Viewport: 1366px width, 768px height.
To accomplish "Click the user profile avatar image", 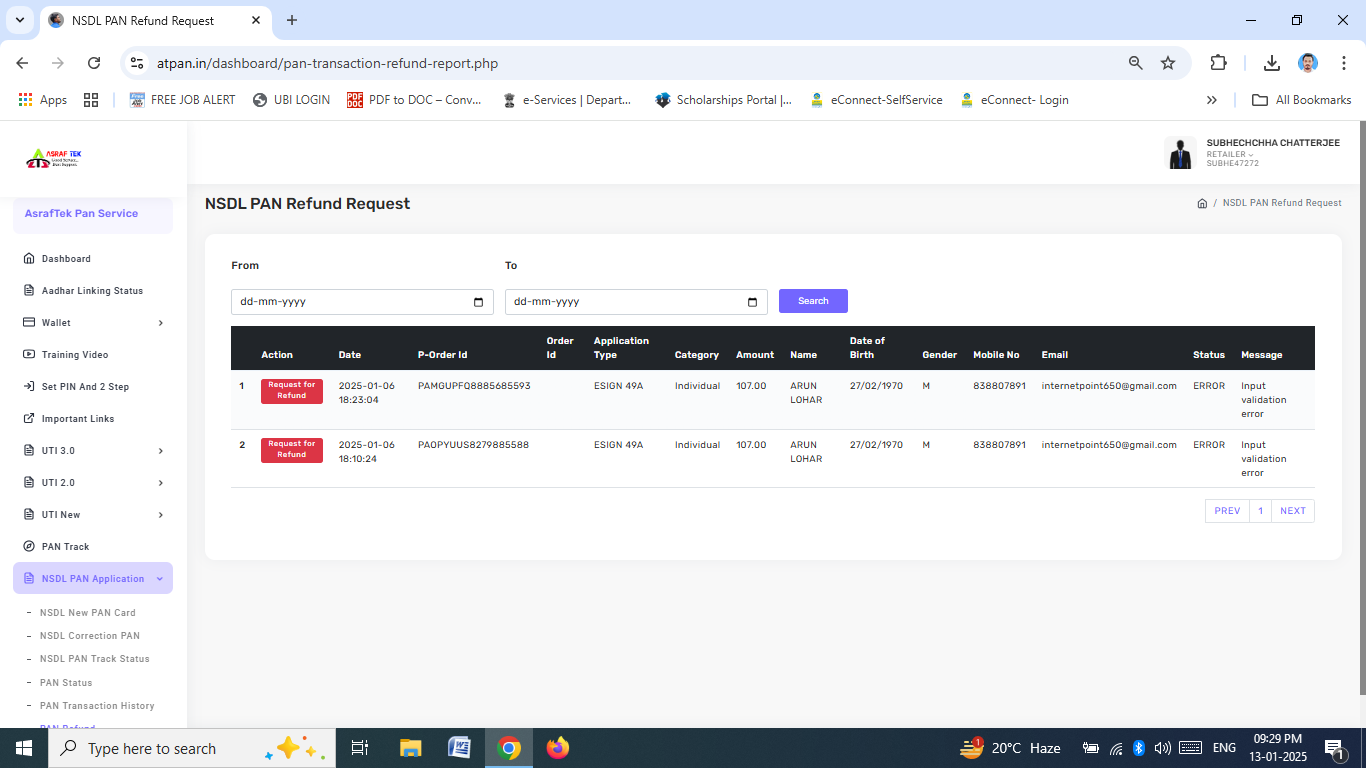I will point(1180,153).
